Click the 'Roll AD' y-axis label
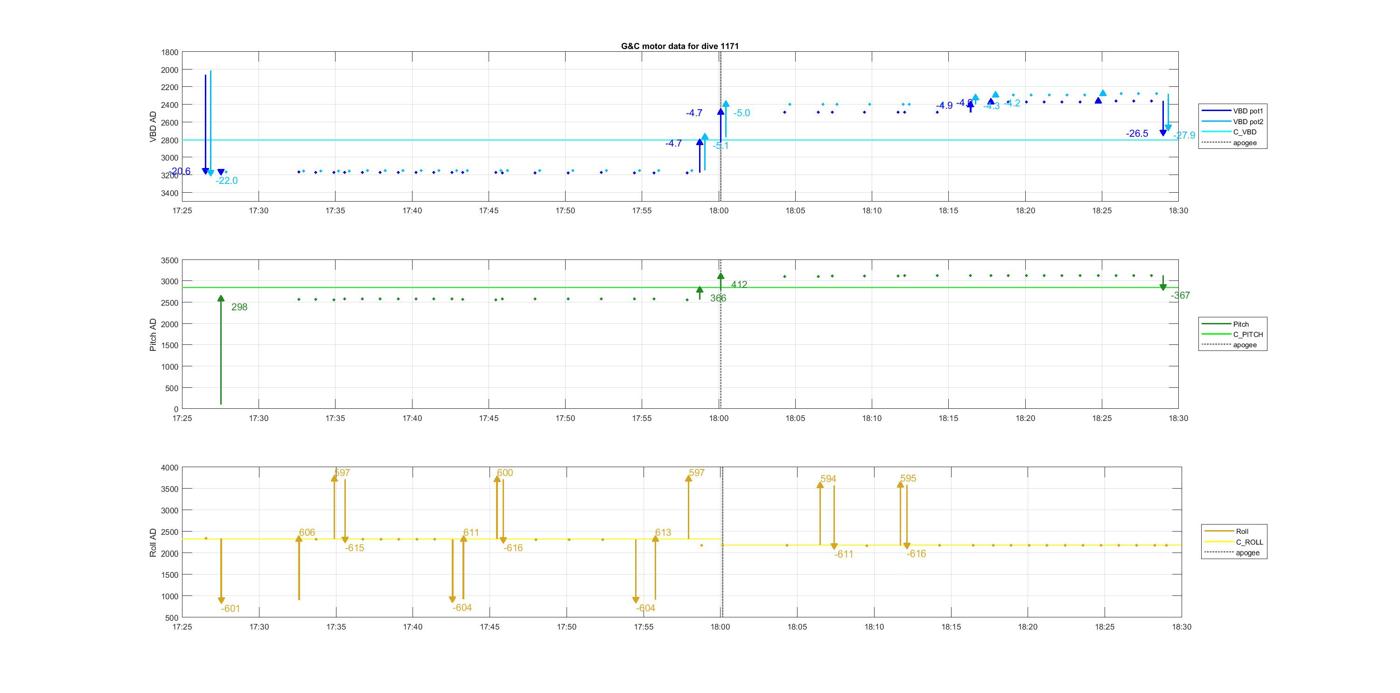This screenshot has width=1400, height=693. [153, 542]
